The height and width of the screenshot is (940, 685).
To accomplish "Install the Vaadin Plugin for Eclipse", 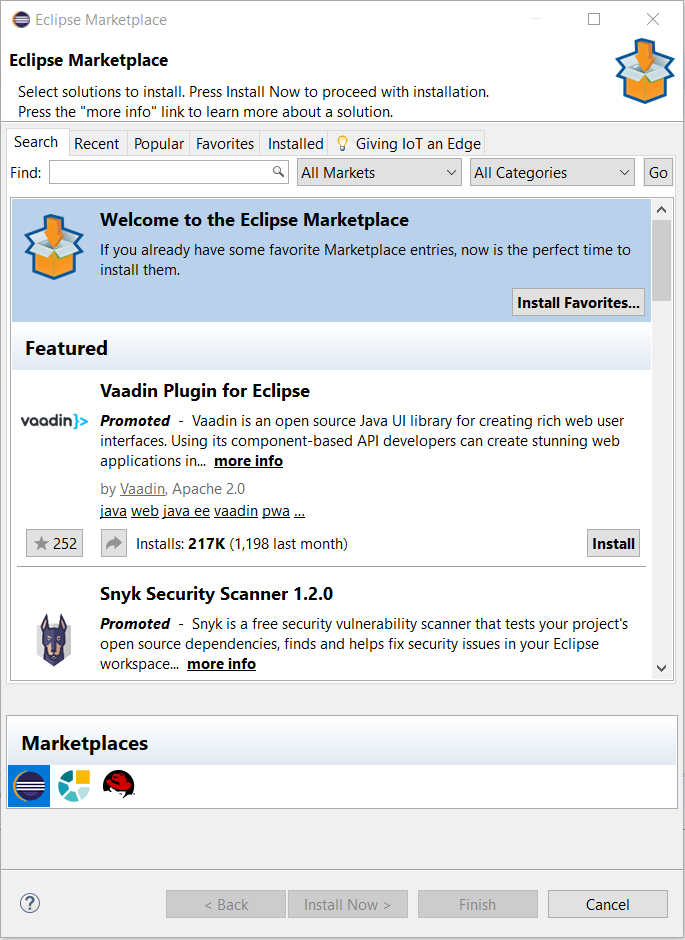I will coord(612,544).
